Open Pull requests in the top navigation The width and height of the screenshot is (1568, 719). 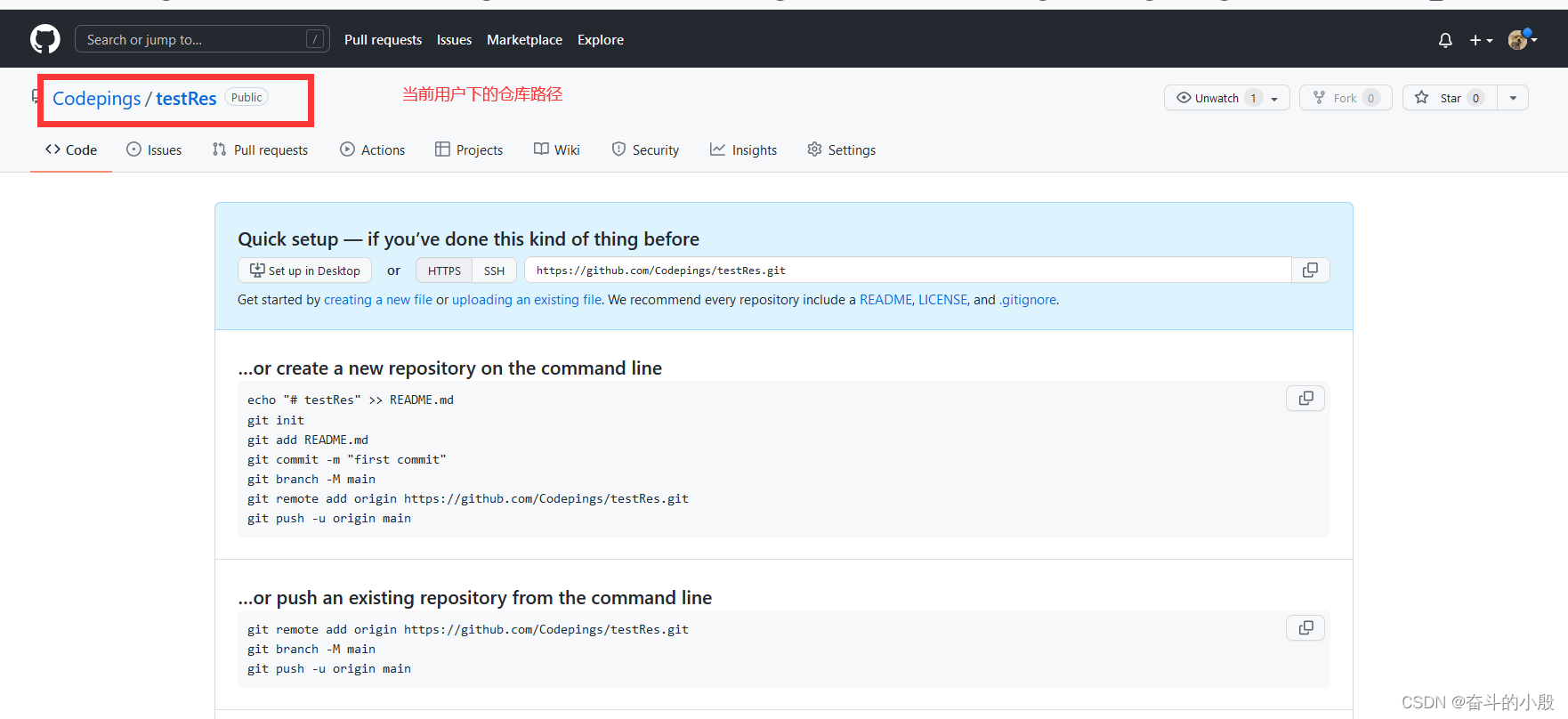point(383,40)
